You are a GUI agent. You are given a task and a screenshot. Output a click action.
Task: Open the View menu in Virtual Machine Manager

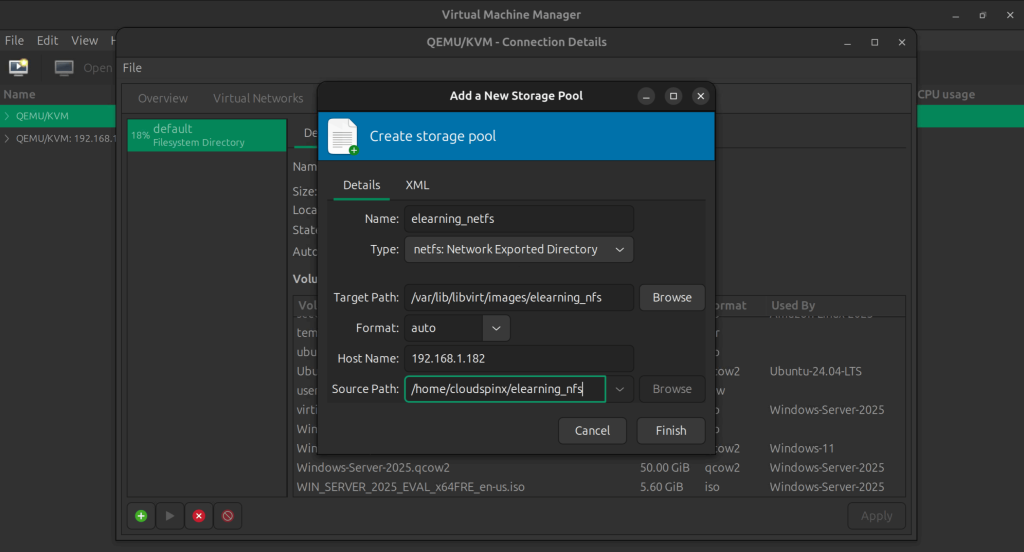point(84,41)
